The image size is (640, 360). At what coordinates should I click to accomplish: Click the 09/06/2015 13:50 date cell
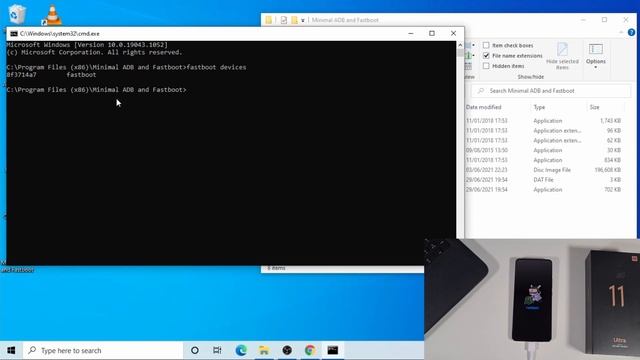coord(487,150)
